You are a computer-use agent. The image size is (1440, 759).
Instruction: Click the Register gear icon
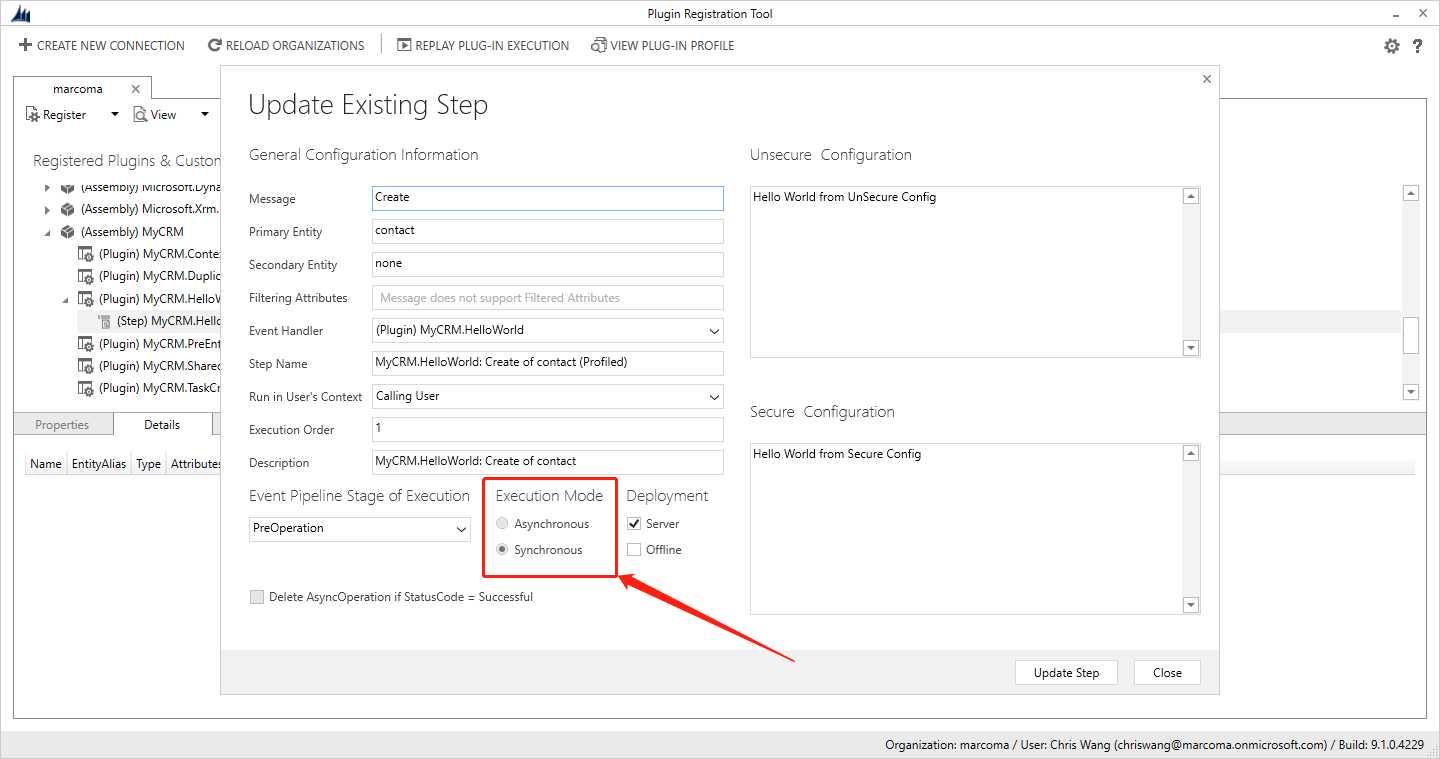point(32,115)
